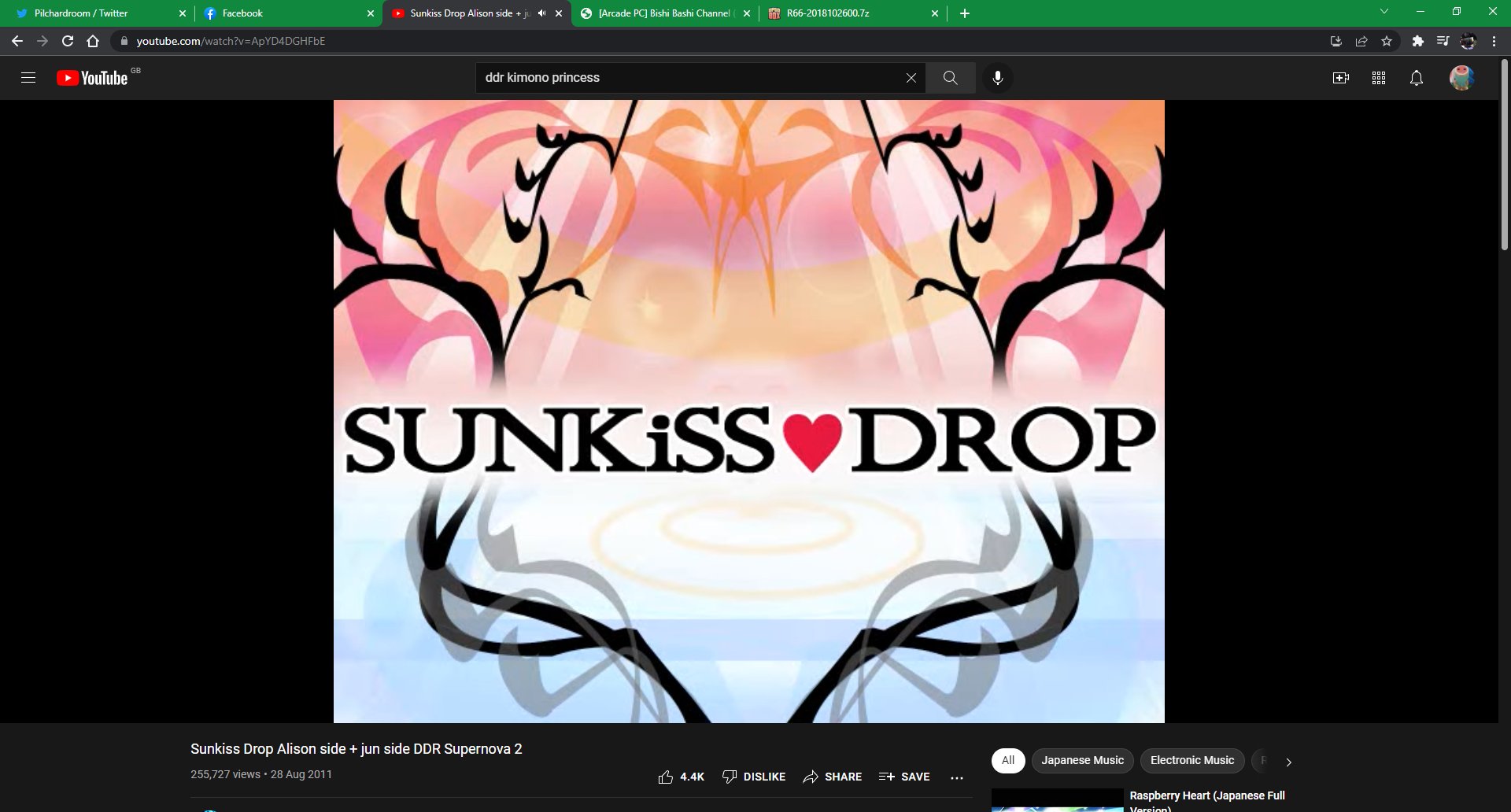Open the Chrome tab search dropdown
This screenshot has width=1511, height=812.
1384,12
